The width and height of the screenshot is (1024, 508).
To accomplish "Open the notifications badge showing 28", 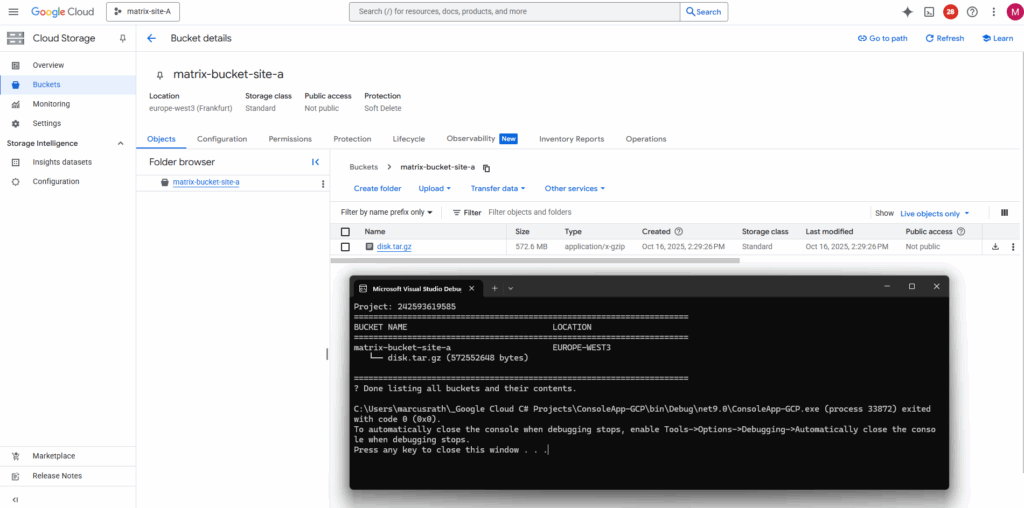I will pos(950,12).
